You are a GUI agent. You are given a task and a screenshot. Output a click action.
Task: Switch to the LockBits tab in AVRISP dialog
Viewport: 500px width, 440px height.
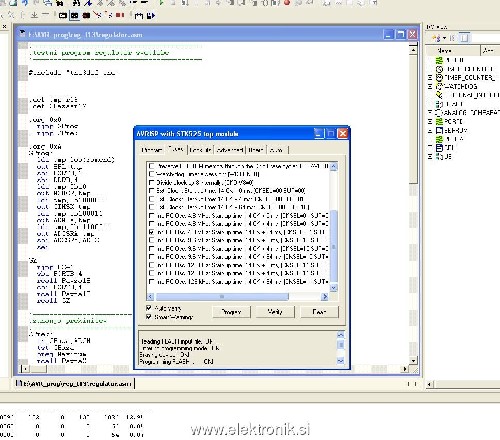click(200, 150)
